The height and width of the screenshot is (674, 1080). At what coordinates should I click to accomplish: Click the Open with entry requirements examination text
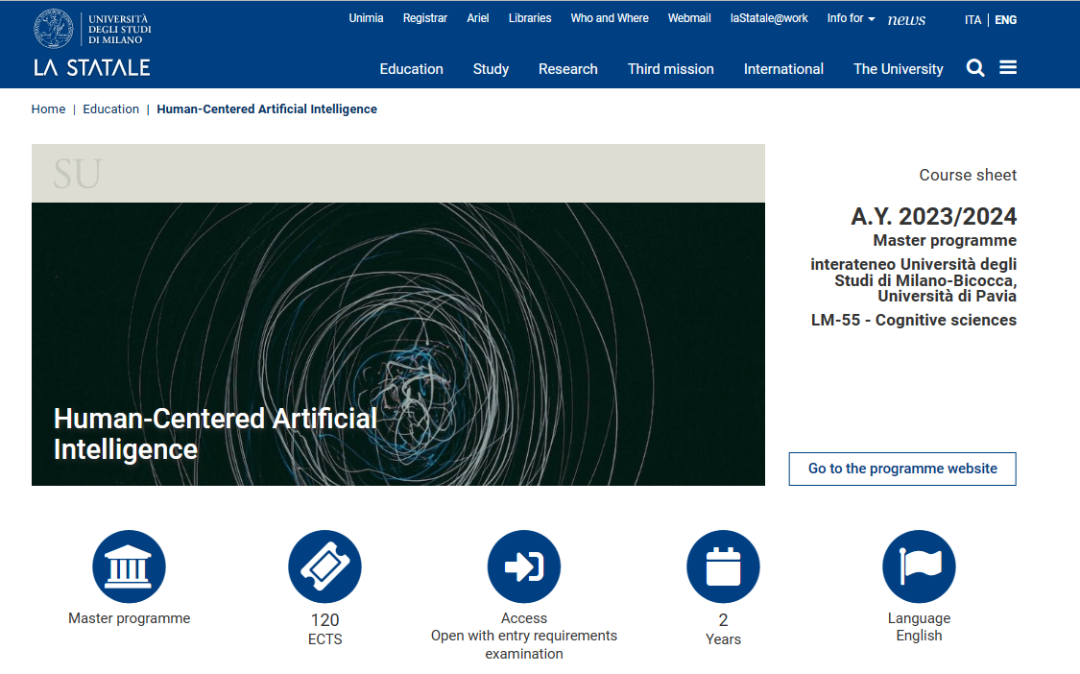523,644
